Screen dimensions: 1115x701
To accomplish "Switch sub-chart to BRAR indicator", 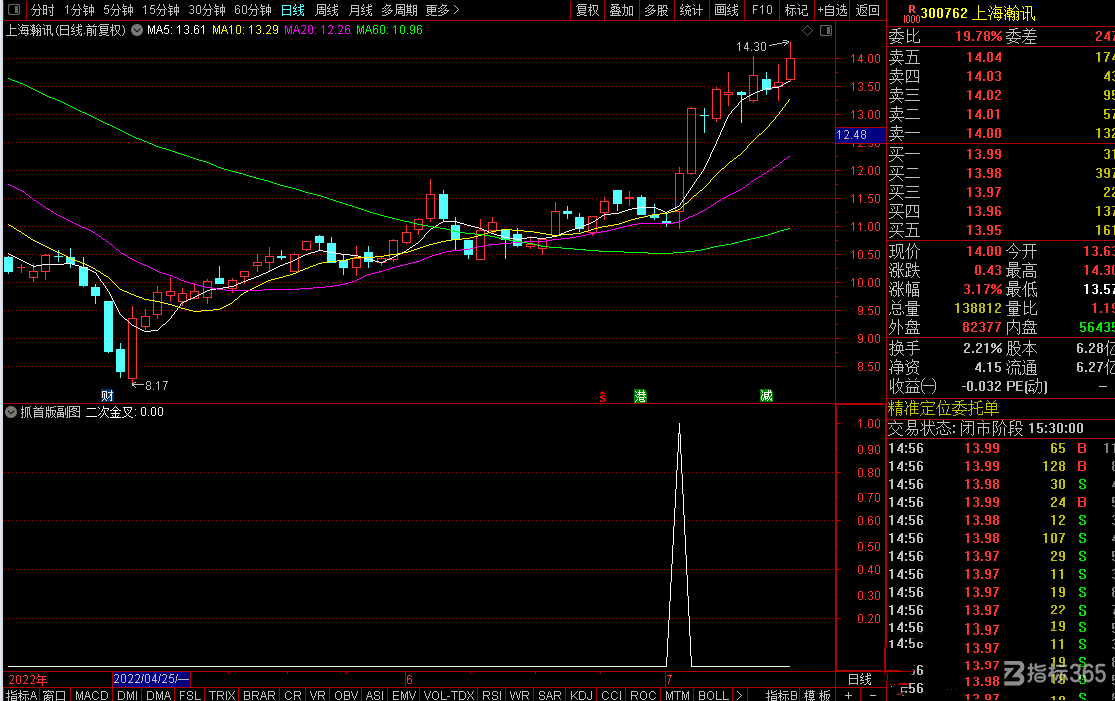I will coord(259,695).
